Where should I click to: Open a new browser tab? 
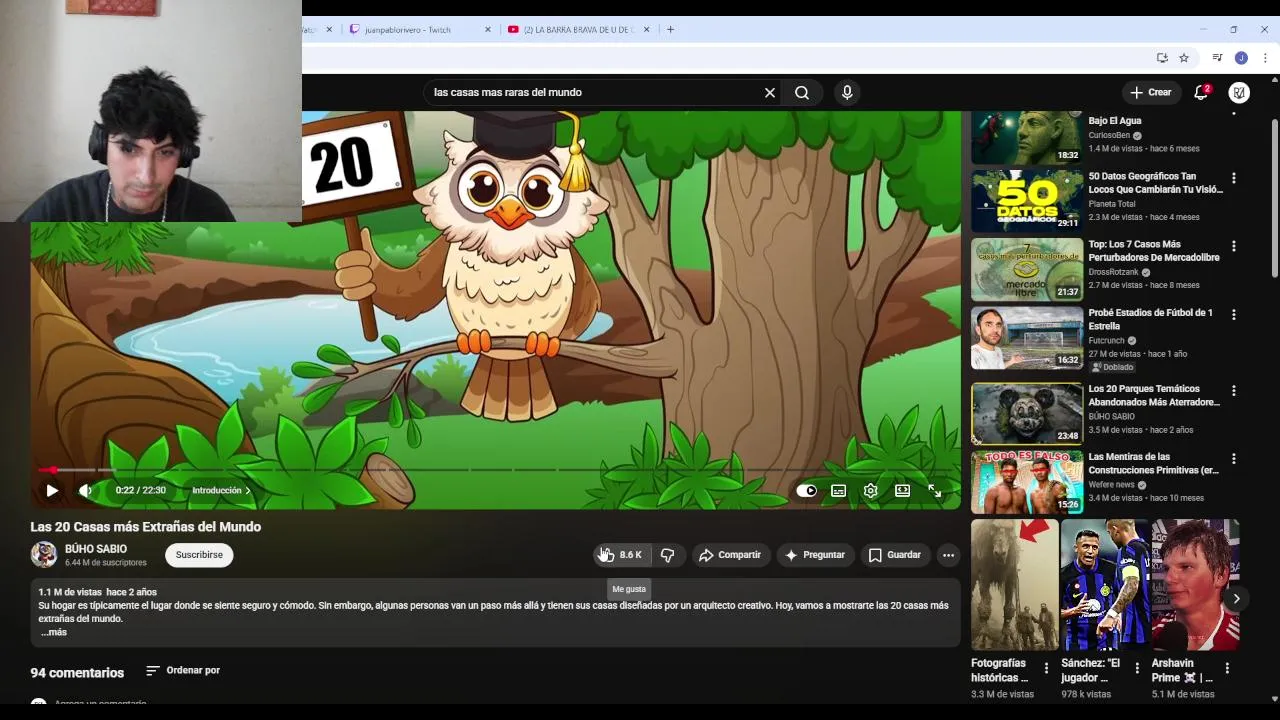tap(671, 30)
